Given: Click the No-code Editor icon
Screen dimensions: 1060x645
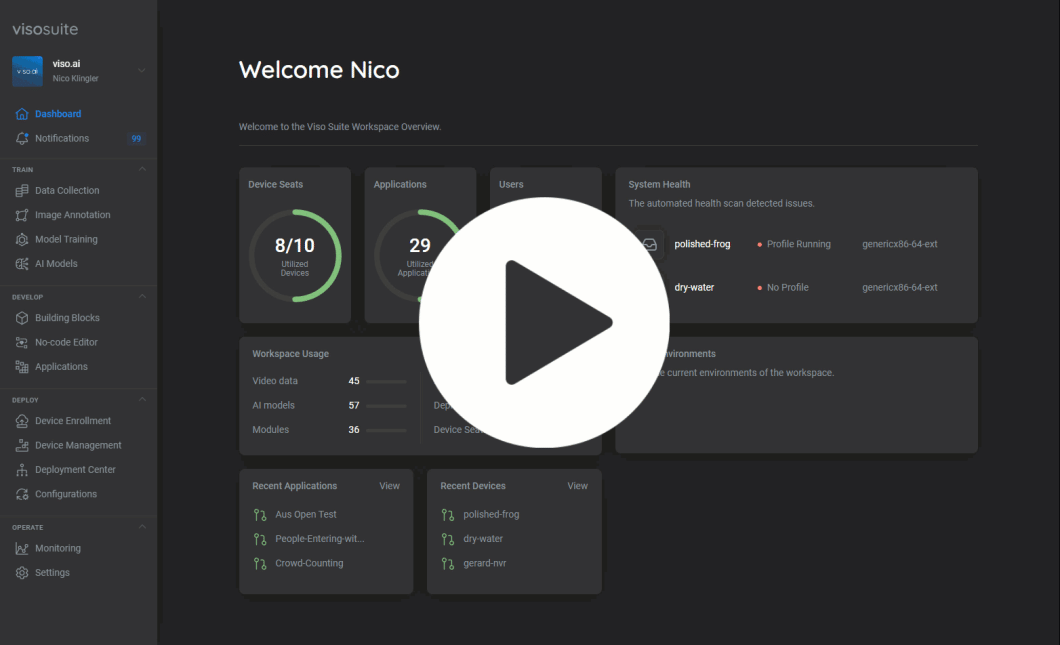Looking at the screenshot, I should (x=22, y=342).
